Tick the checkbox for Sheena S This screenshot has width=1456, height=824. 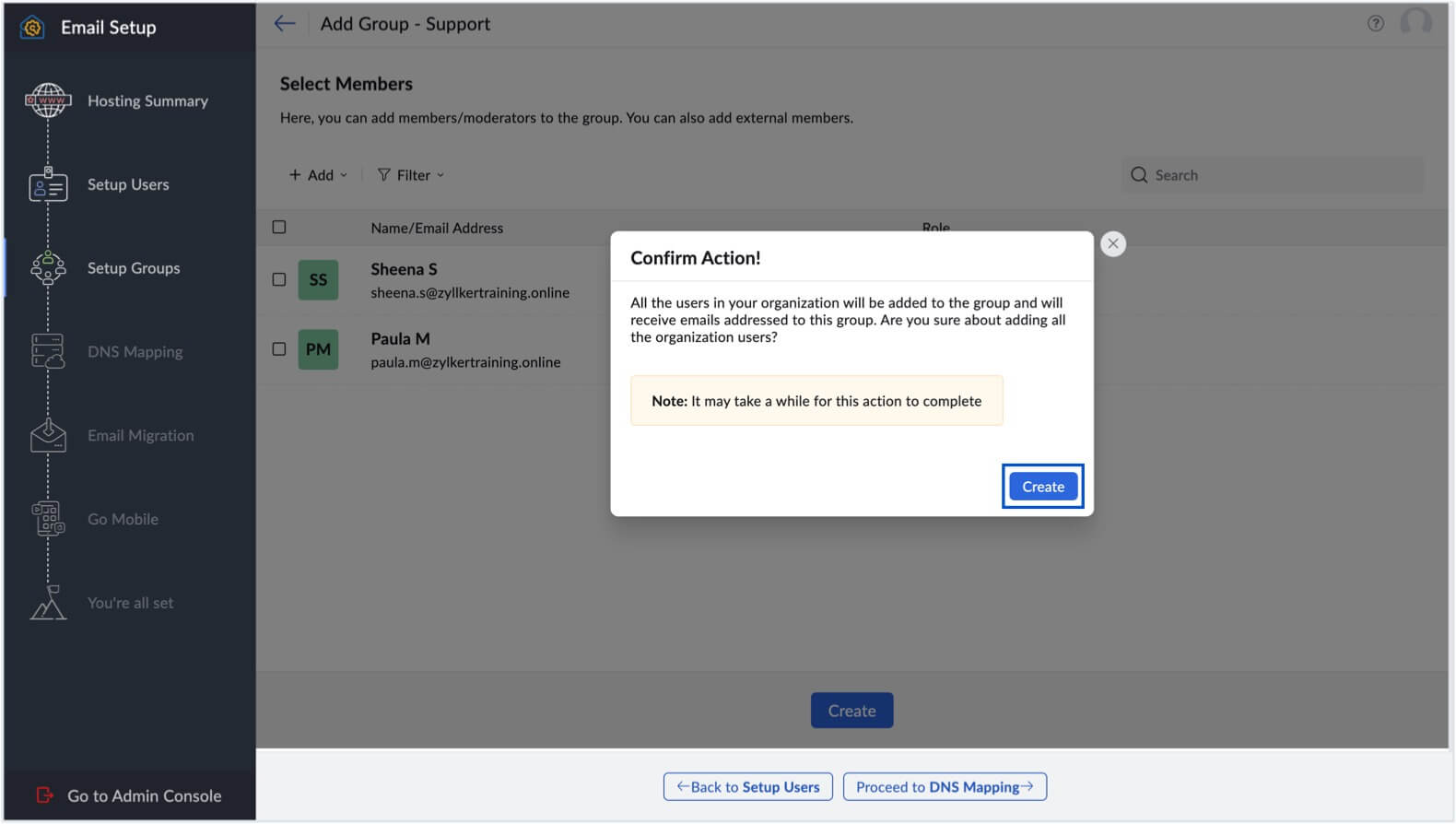pyautogui.click(x=279, y=279)
